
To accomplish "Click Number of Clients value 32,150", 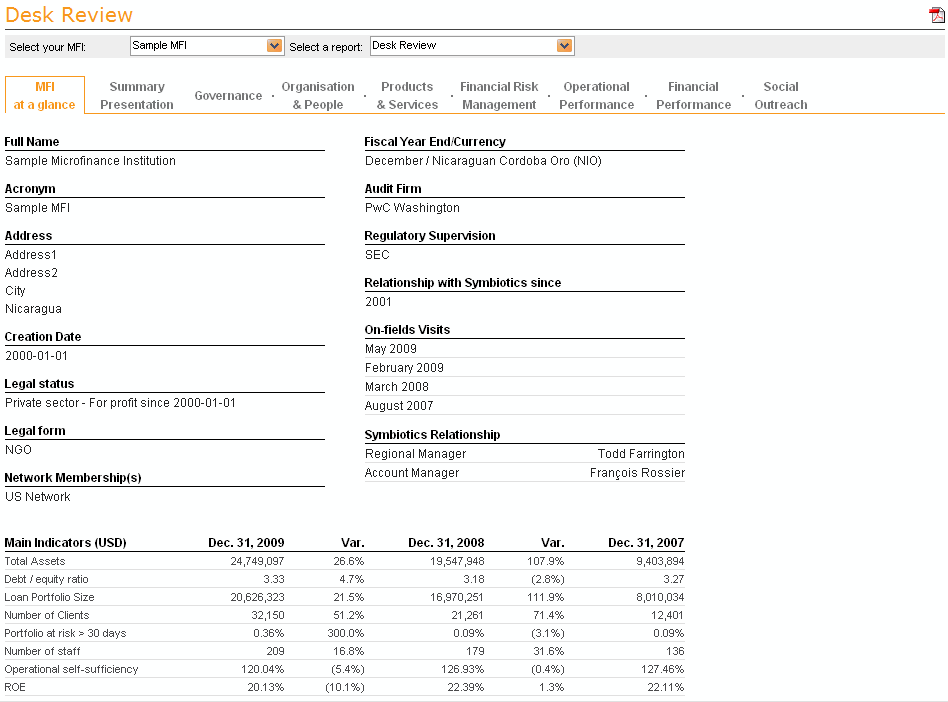I will tap(268, 616).
